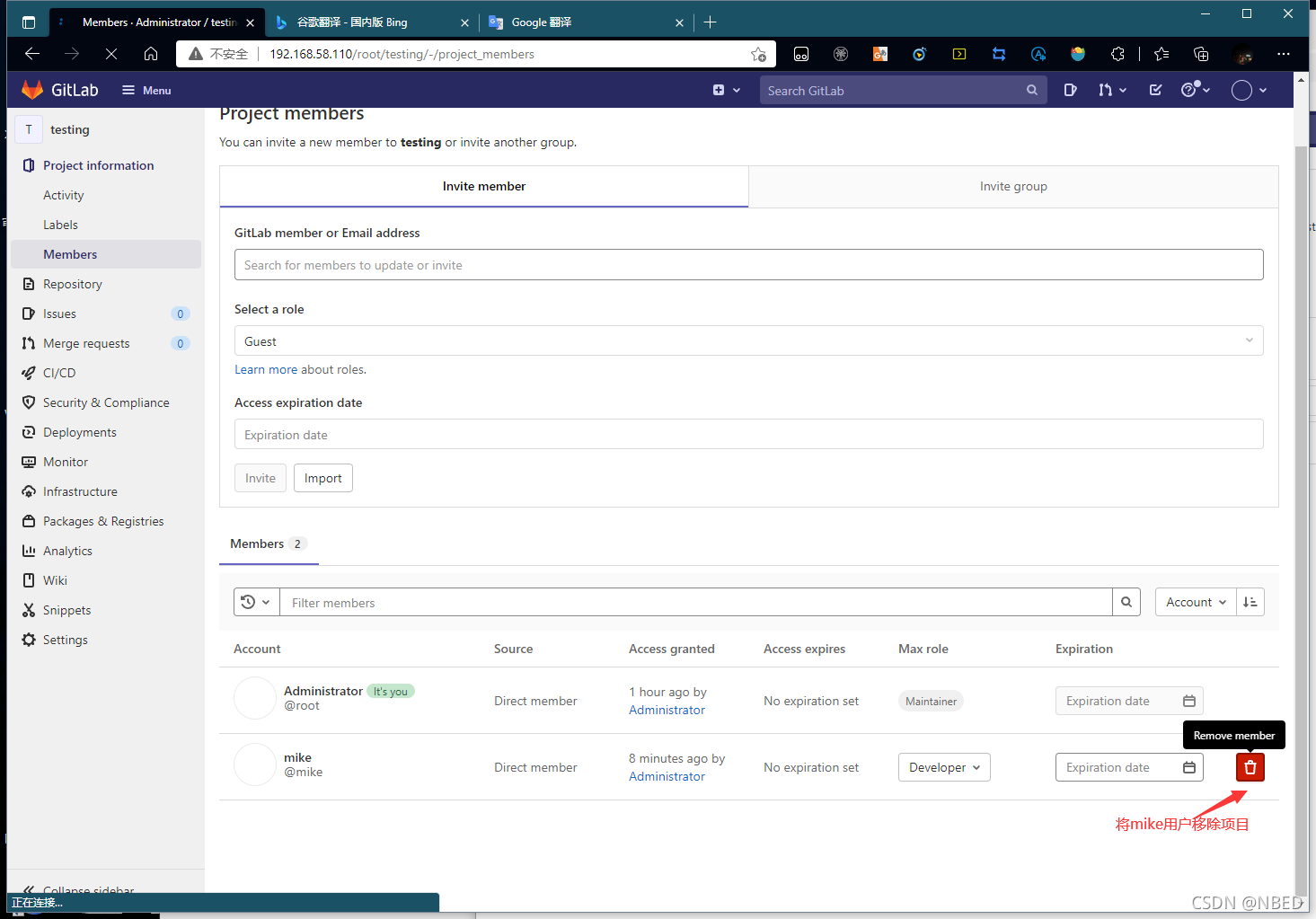Viewport: 1316px width, 919px height.
Task: Go back with browser back arrow
Action: tap(32, 54)
